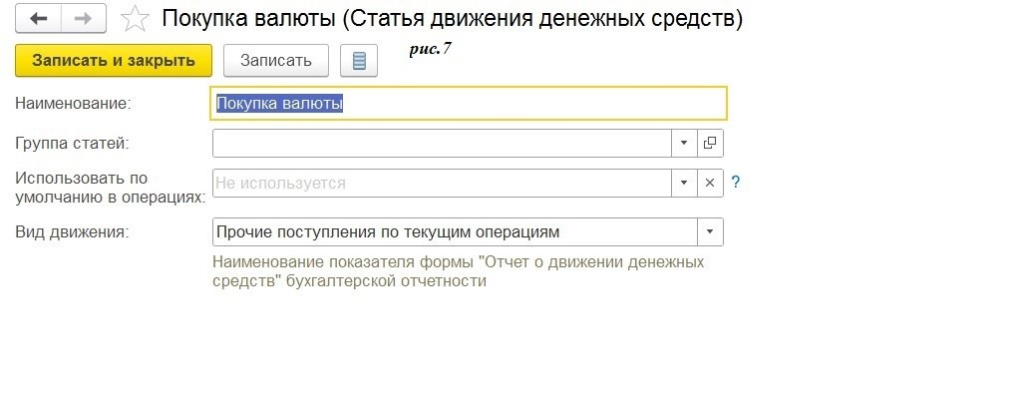Click the 'Наименование' text field
Viewport: 1024px width, 420px height.
(470, 103)
